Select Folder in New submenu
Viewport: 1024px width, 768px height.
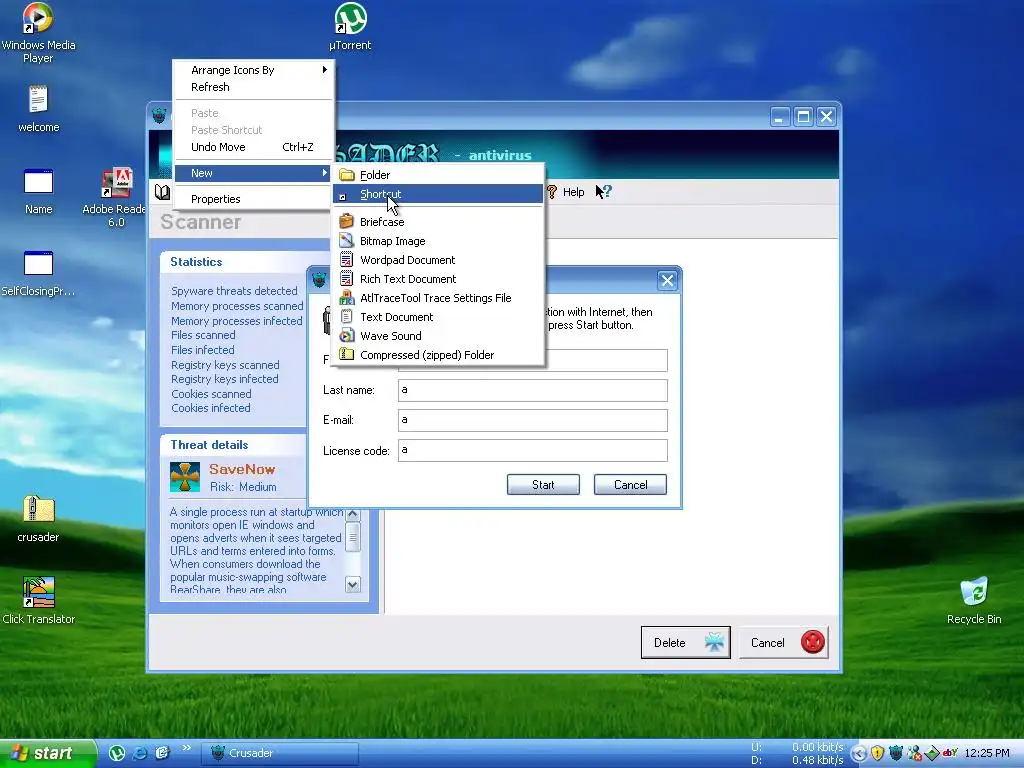click(x=438, y=175)
